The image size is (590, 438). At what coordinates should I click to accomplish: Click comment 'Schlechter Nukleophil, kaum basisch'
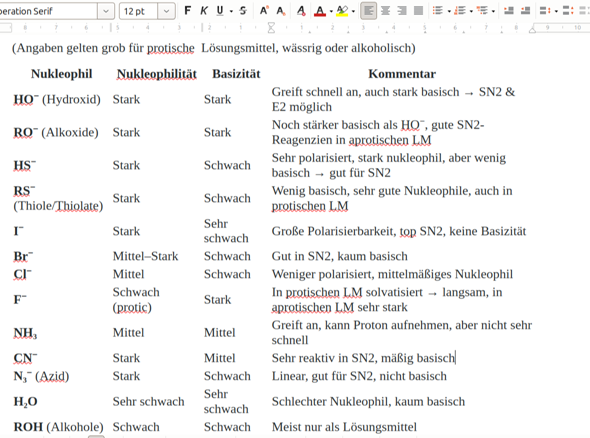pyautogui.click(x=368, y=402)
